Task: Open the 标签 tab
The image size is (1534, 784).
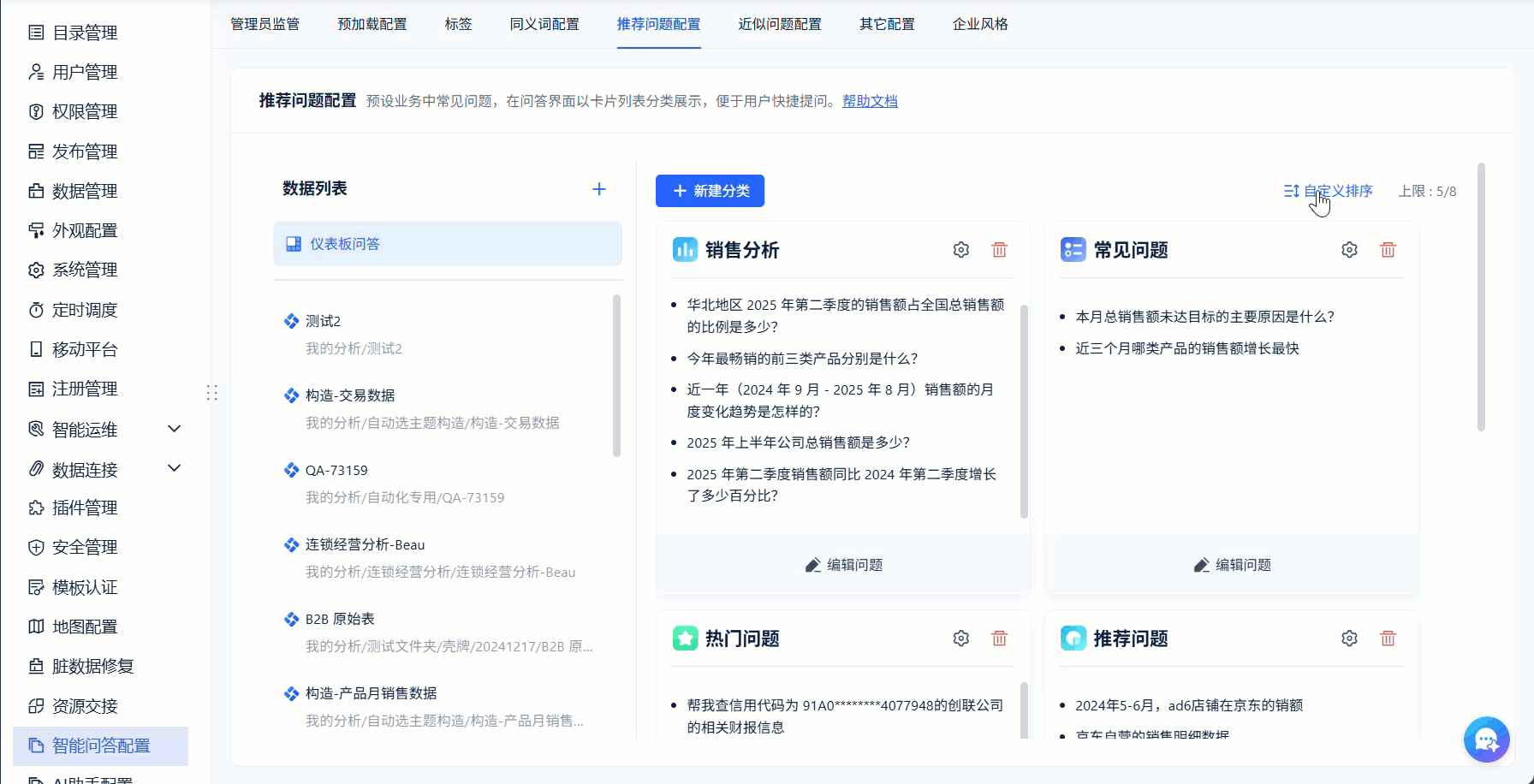Action: pos(458,24)
